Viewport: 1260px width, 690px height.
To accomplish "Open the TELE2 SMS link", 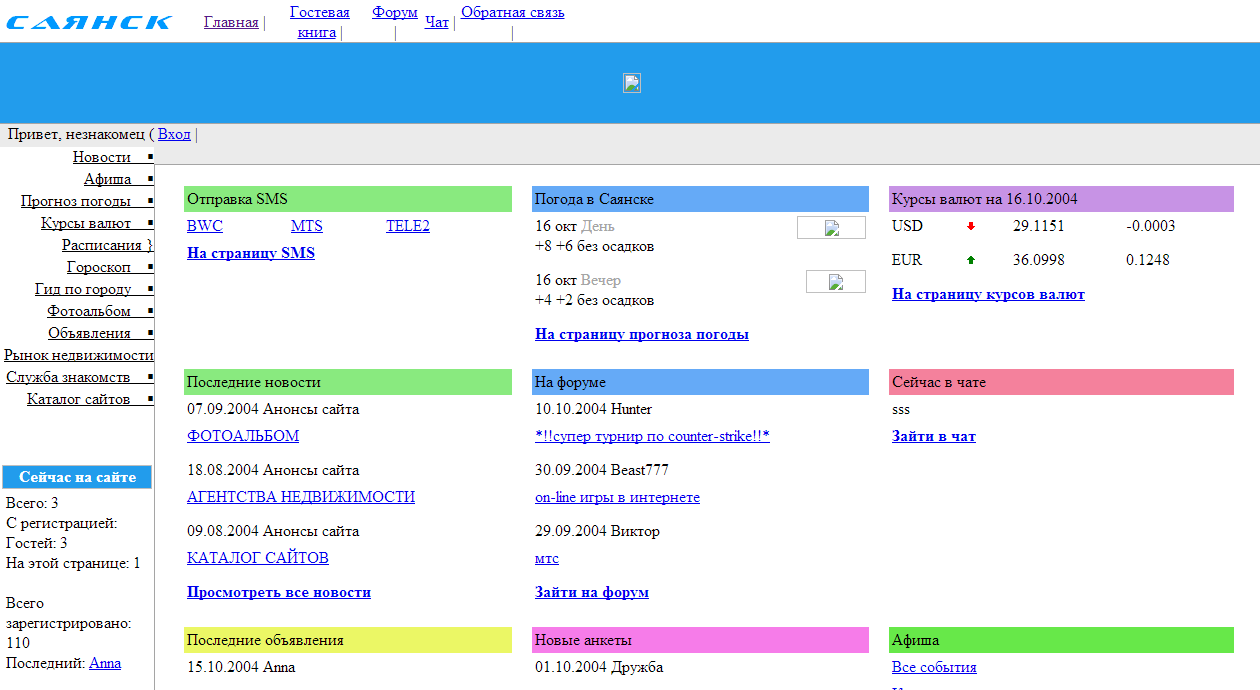I will pos(407,226).
